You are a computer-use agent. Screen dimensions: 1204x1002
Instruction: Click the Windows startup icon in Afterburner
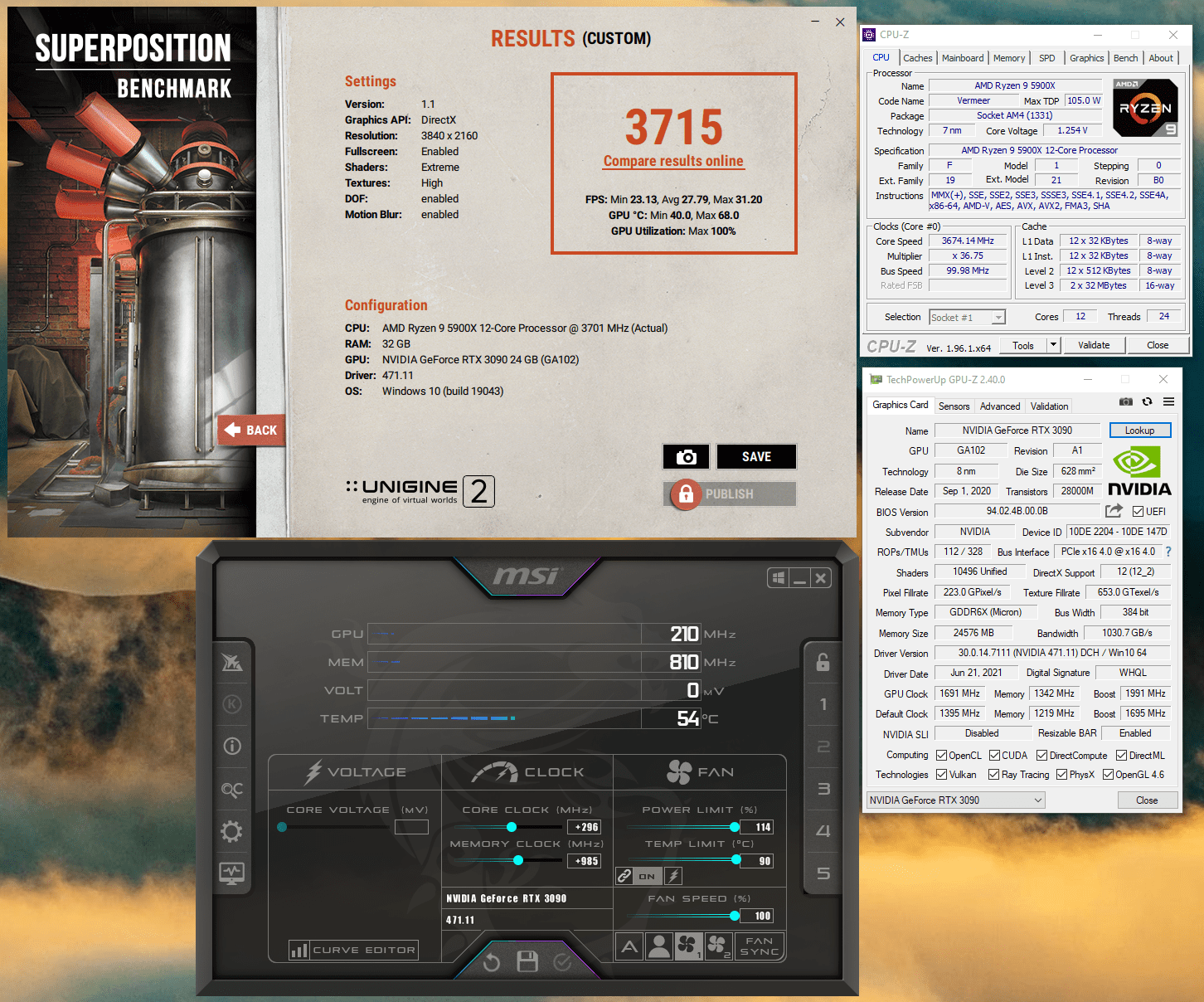778,578
